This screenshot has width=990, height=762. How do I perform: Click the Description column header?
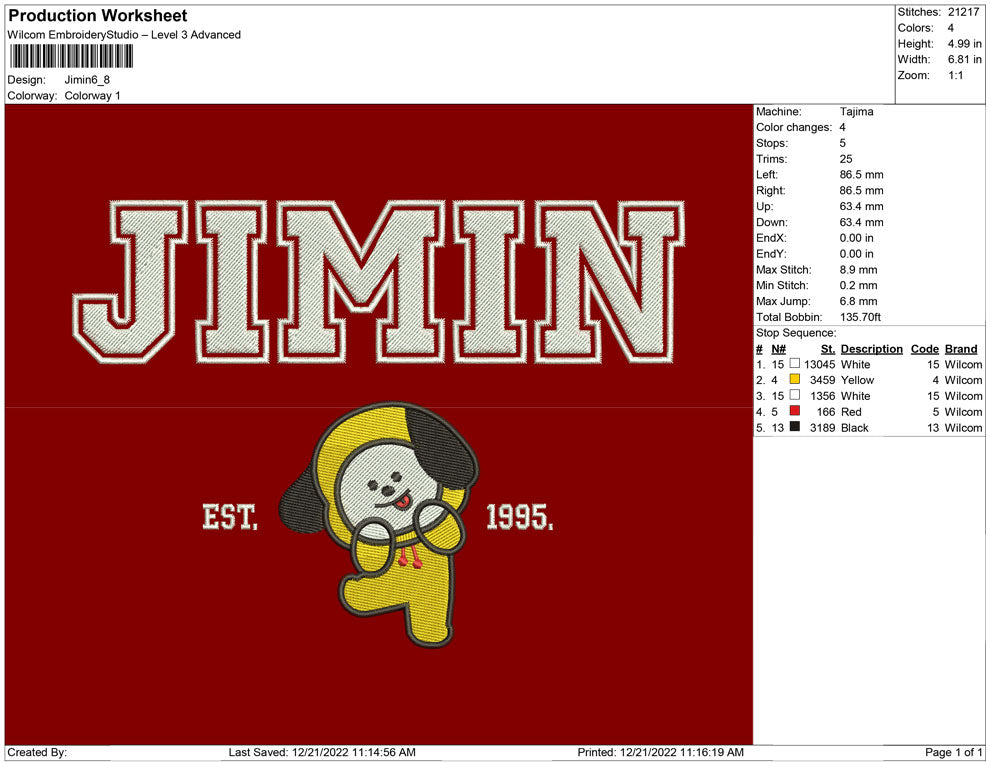pos(871,349)
